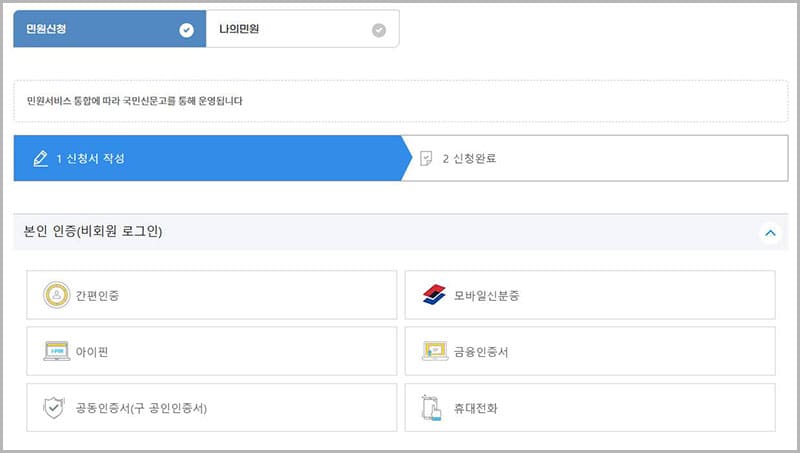Select 공동인증서(구 공인인증서) login option
Image resolution: width=800 pixels, height=453 pixels.
pyautogui.click(x=212, y=408)
